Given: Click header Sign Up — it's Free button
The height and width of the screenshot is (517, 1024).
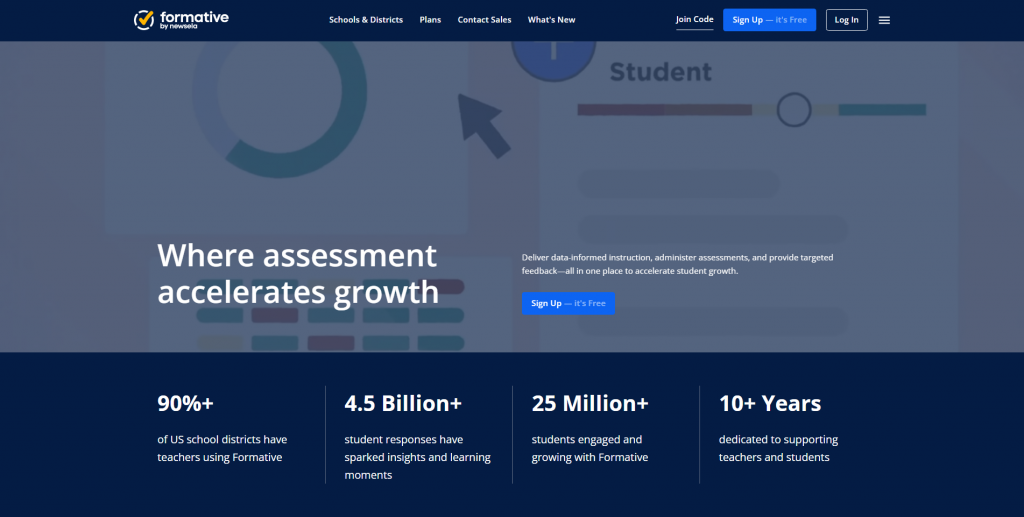Looking at the screenshot, I should [x=769, y=20].
